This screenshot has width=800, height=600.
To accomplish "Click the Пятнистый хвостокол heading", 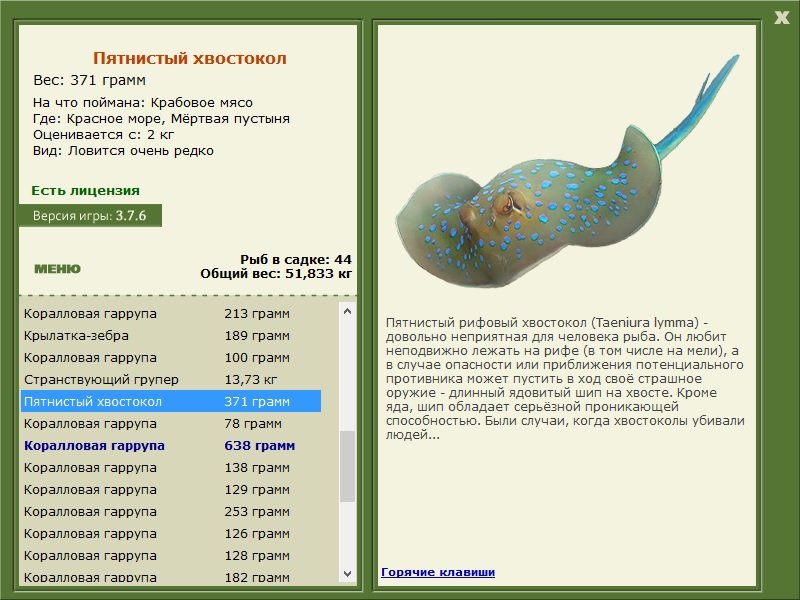I will point(189,58).
